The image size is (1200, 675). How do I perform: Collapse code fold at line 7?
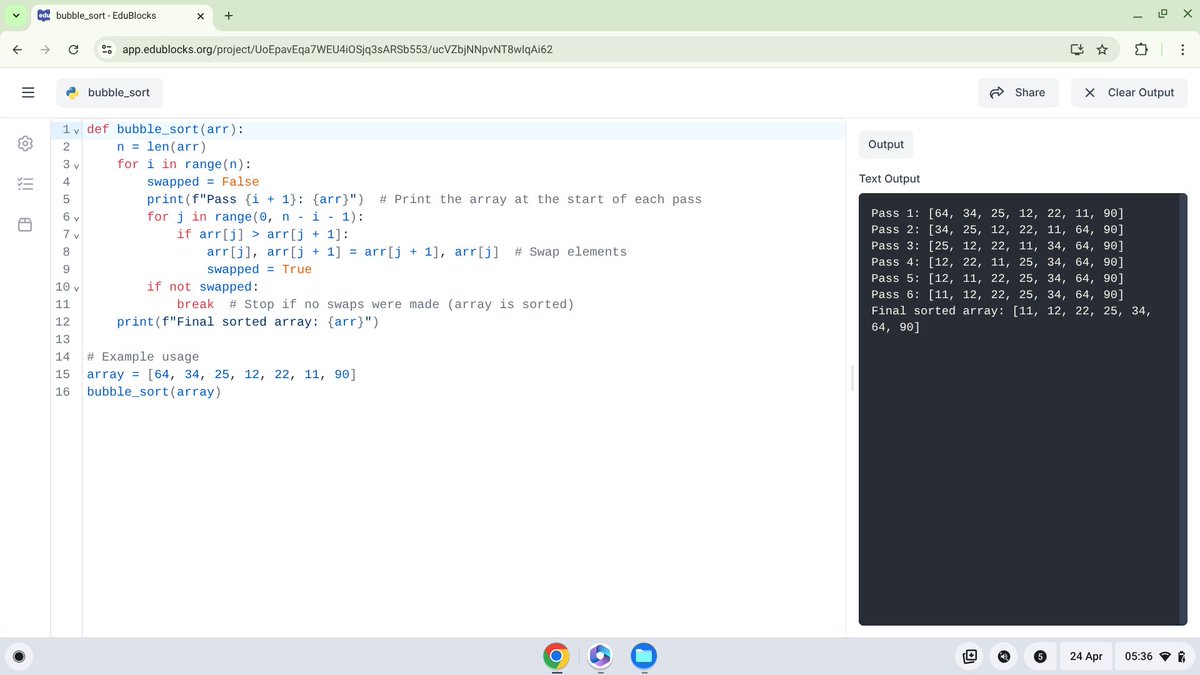pos(76,235)
